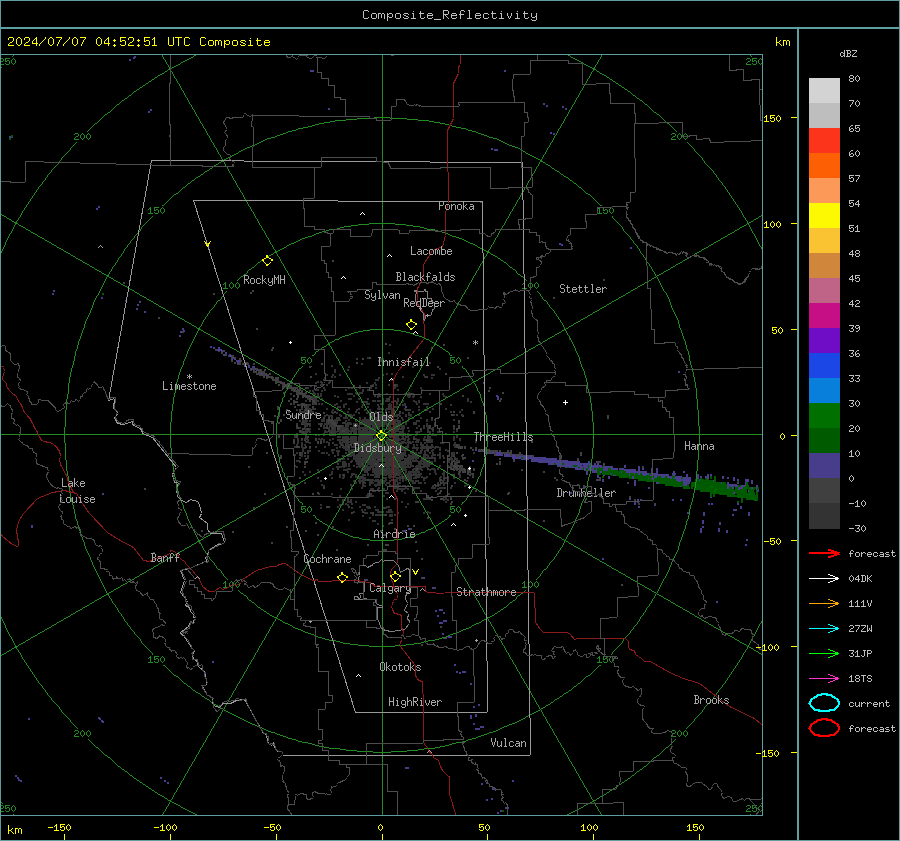Click the Composite_Reflectivity title
This screenshot has width=900, height=841.
(x=449, y=15)
